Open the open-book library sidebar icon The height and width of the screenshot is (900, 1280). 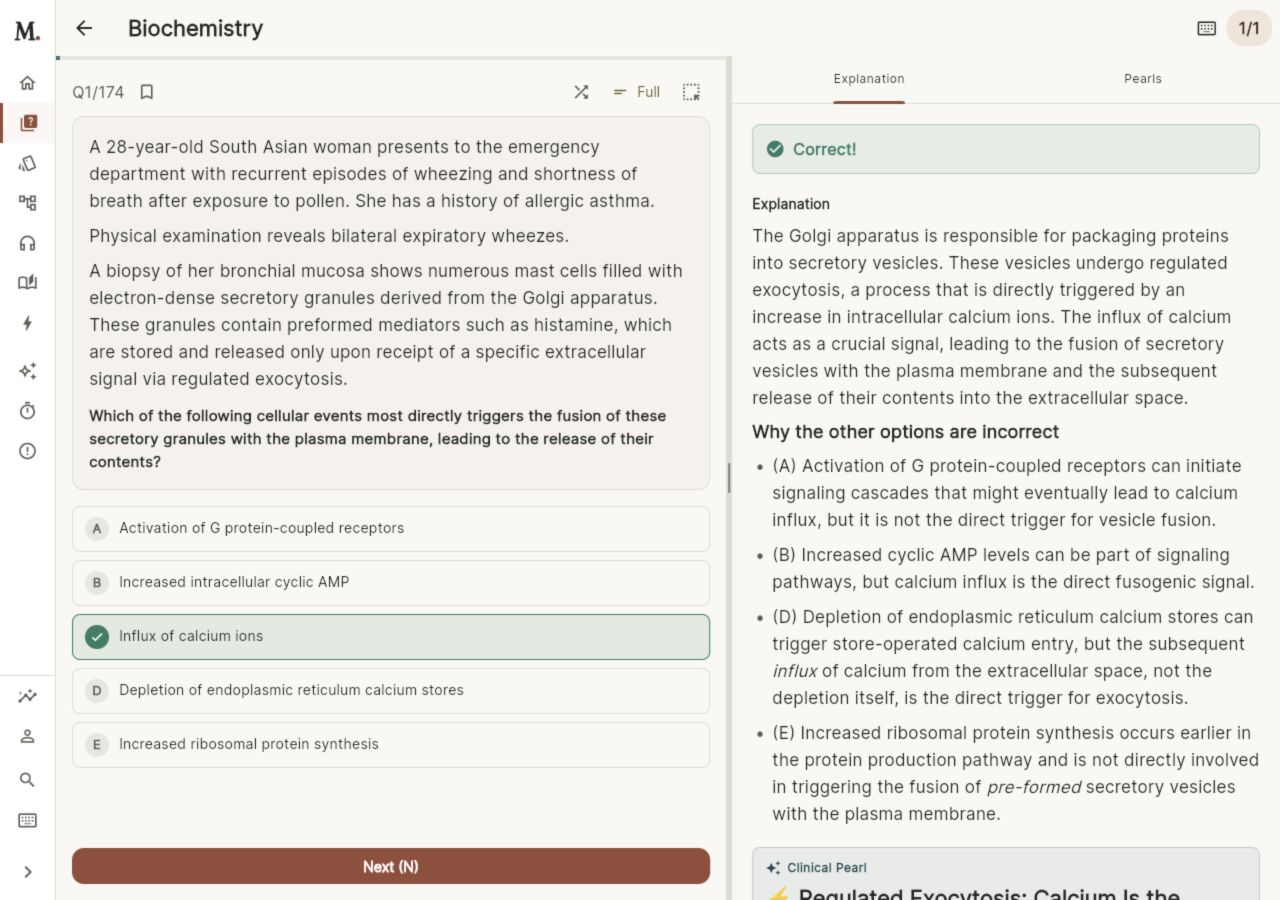coord(27,283)
